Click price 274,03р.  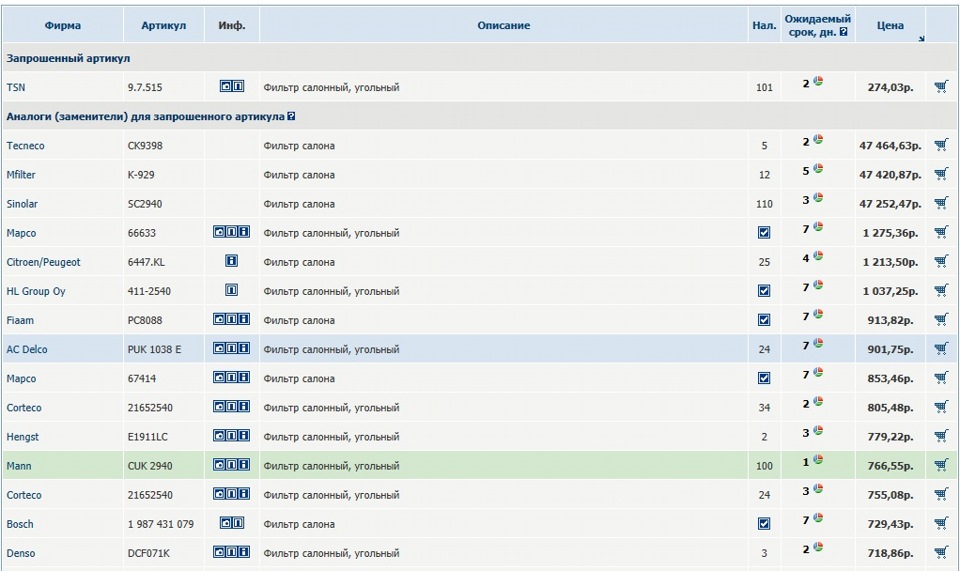[890, 88]
